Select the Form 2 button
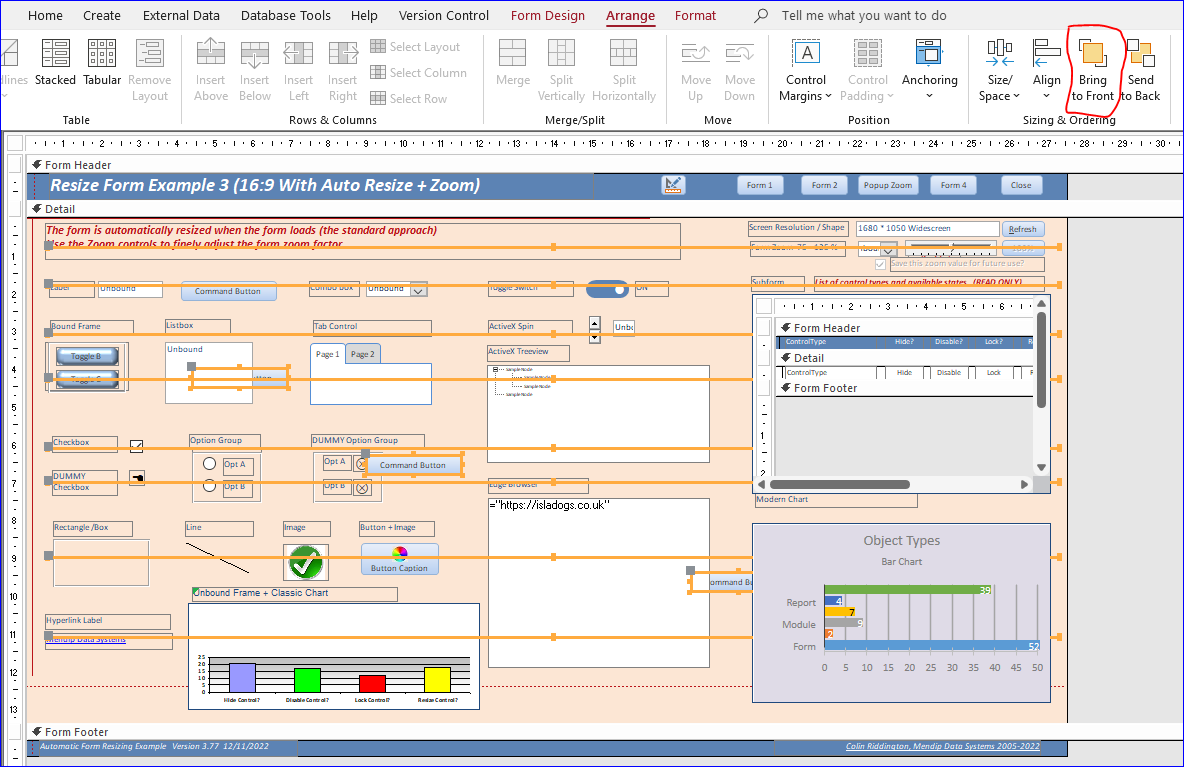This screenshot has height=767, width=1184. tap(825, 185)
